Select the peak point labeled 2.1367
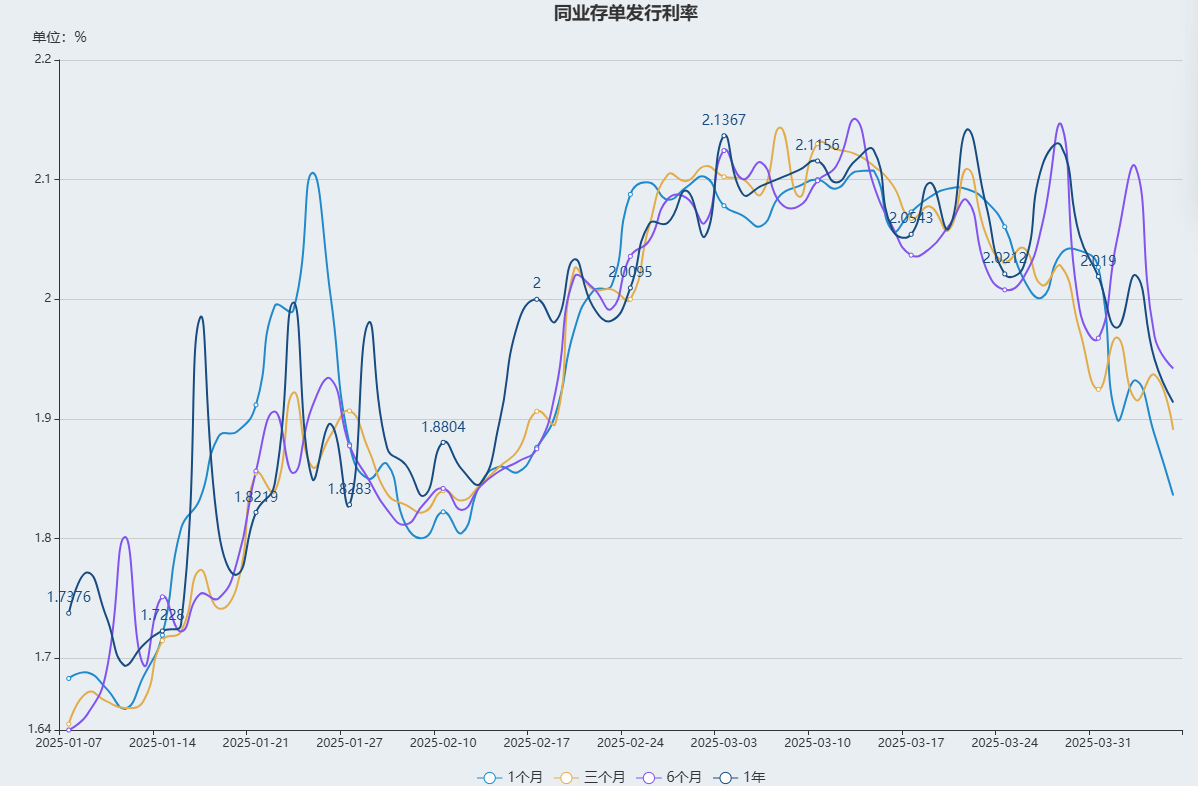 point(724,136)
